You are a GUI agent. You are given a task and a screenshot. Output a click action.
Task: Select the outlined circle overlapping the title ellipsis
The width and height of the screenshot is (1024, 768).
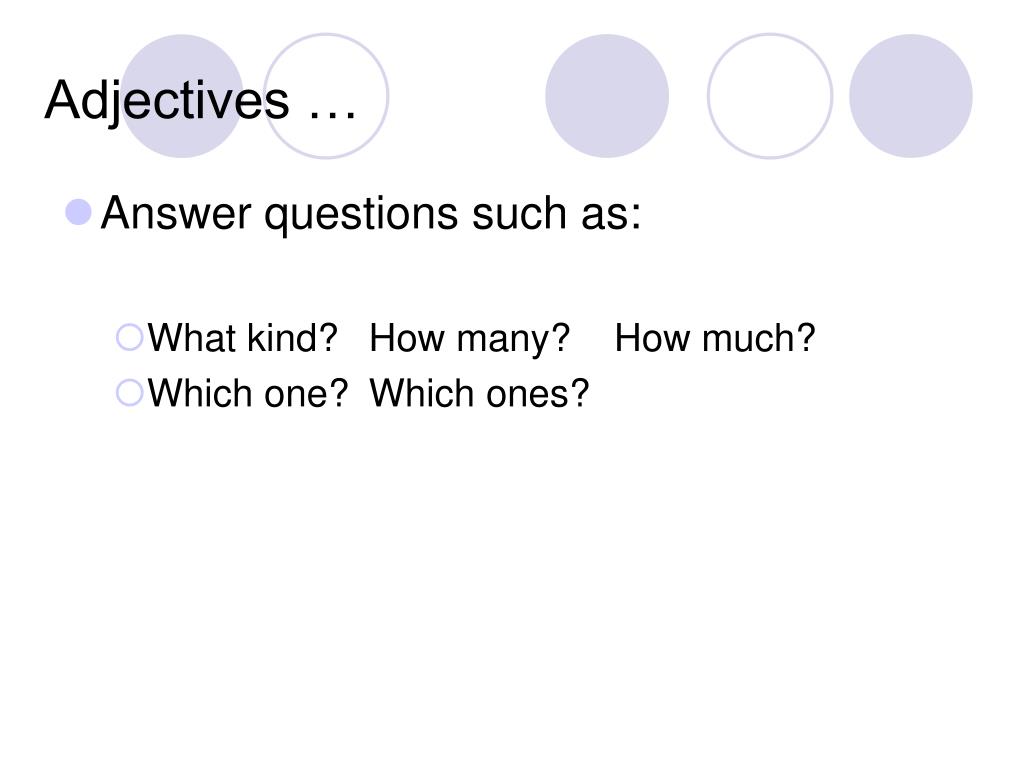pyautogui.click(x=326, y=96)
